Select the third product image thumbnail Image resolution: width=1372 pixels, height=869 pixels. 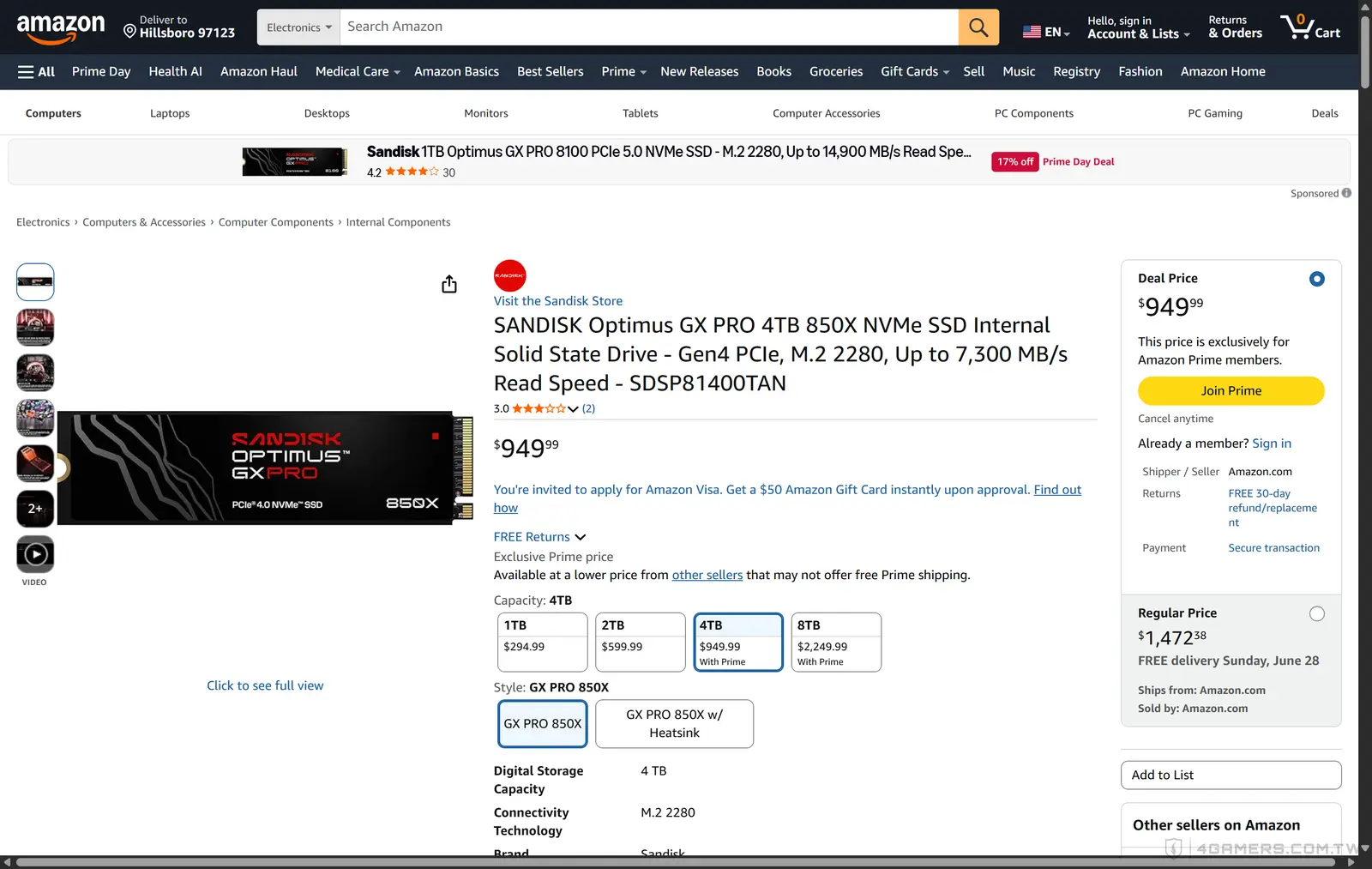coord(35,372)
